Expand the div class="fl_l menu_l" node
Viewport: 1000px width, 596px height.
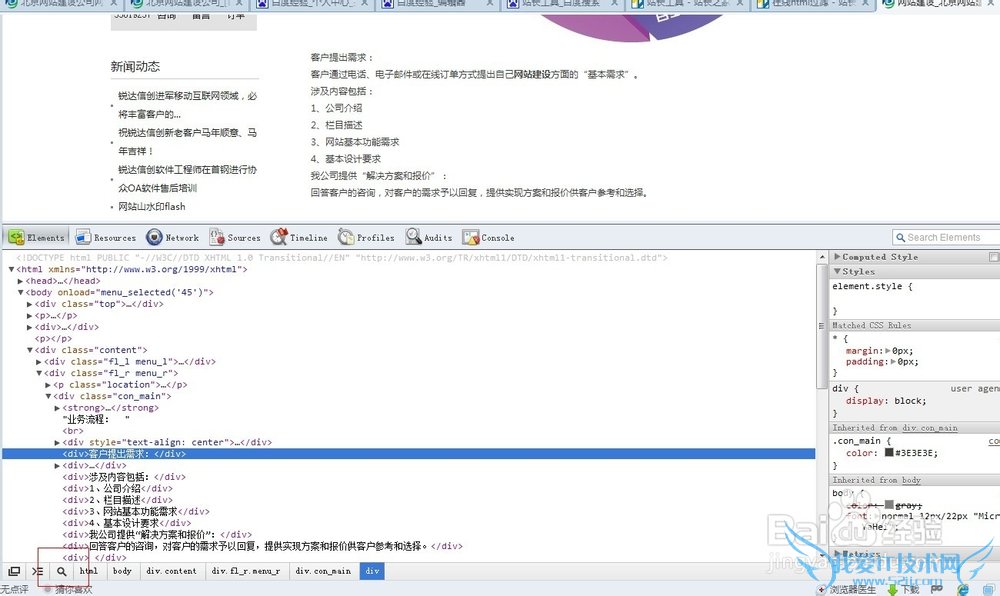point(39,361)
